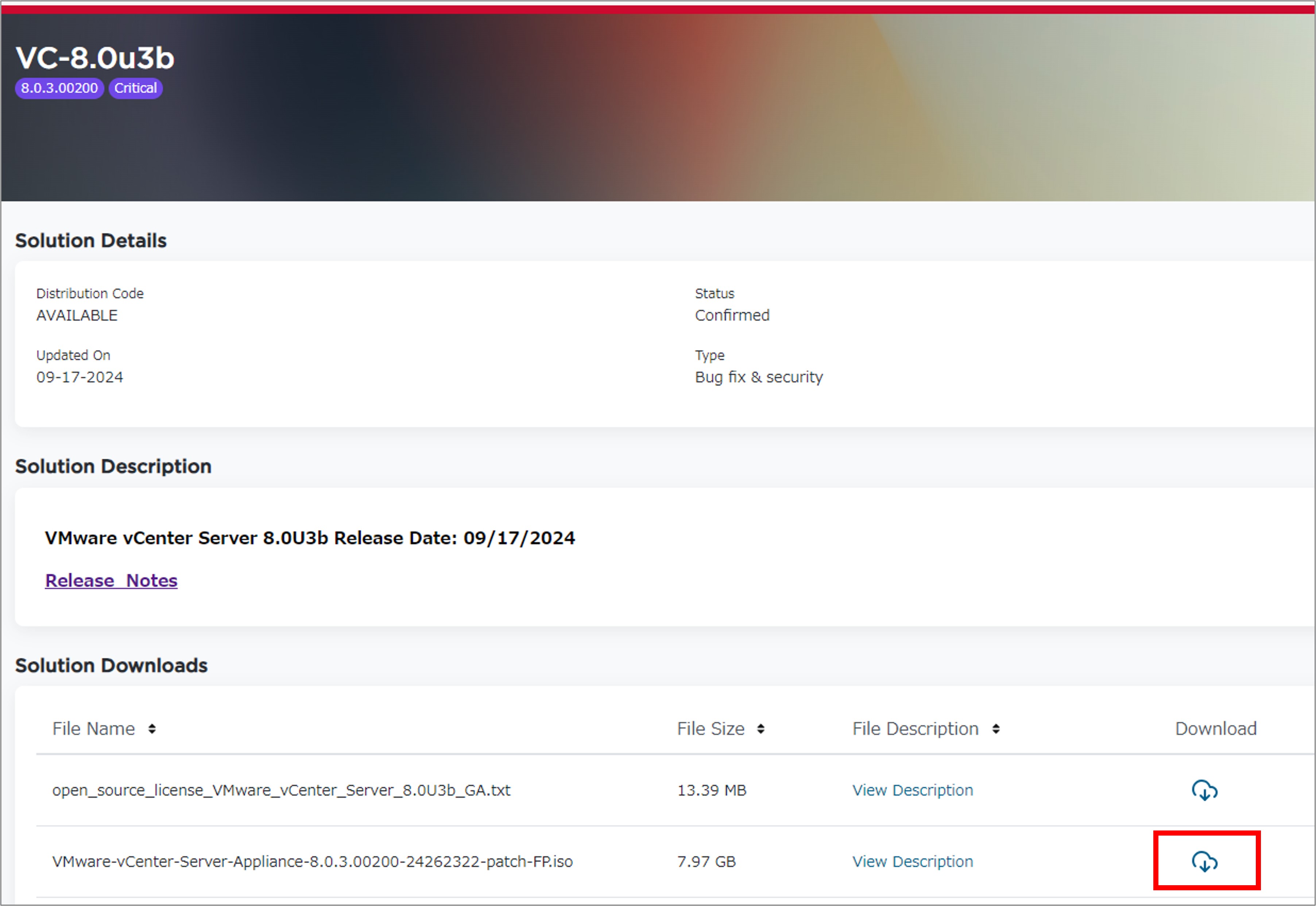Open the Release Notes link
1316x906 pixels.
point(111,581)
